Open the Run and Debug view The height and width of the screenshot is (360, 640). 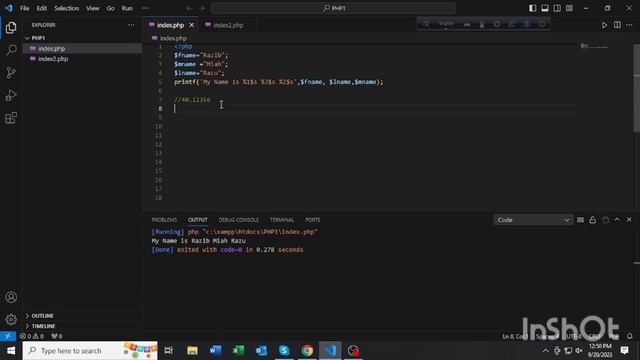(11, 95)
